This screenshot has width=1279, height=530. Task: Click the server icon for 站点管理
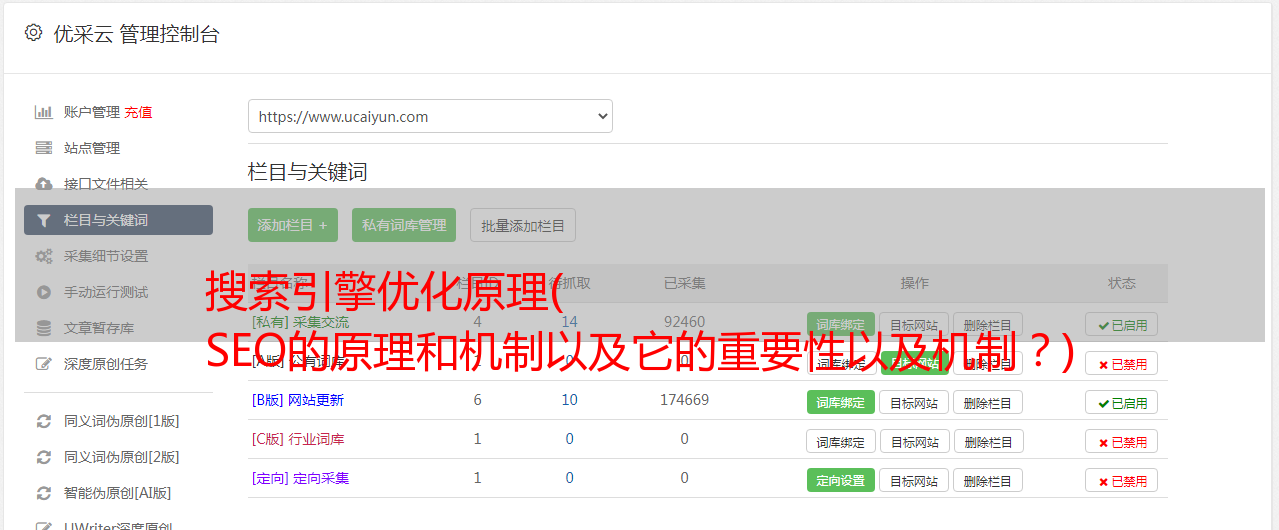(x=43, y=148)
